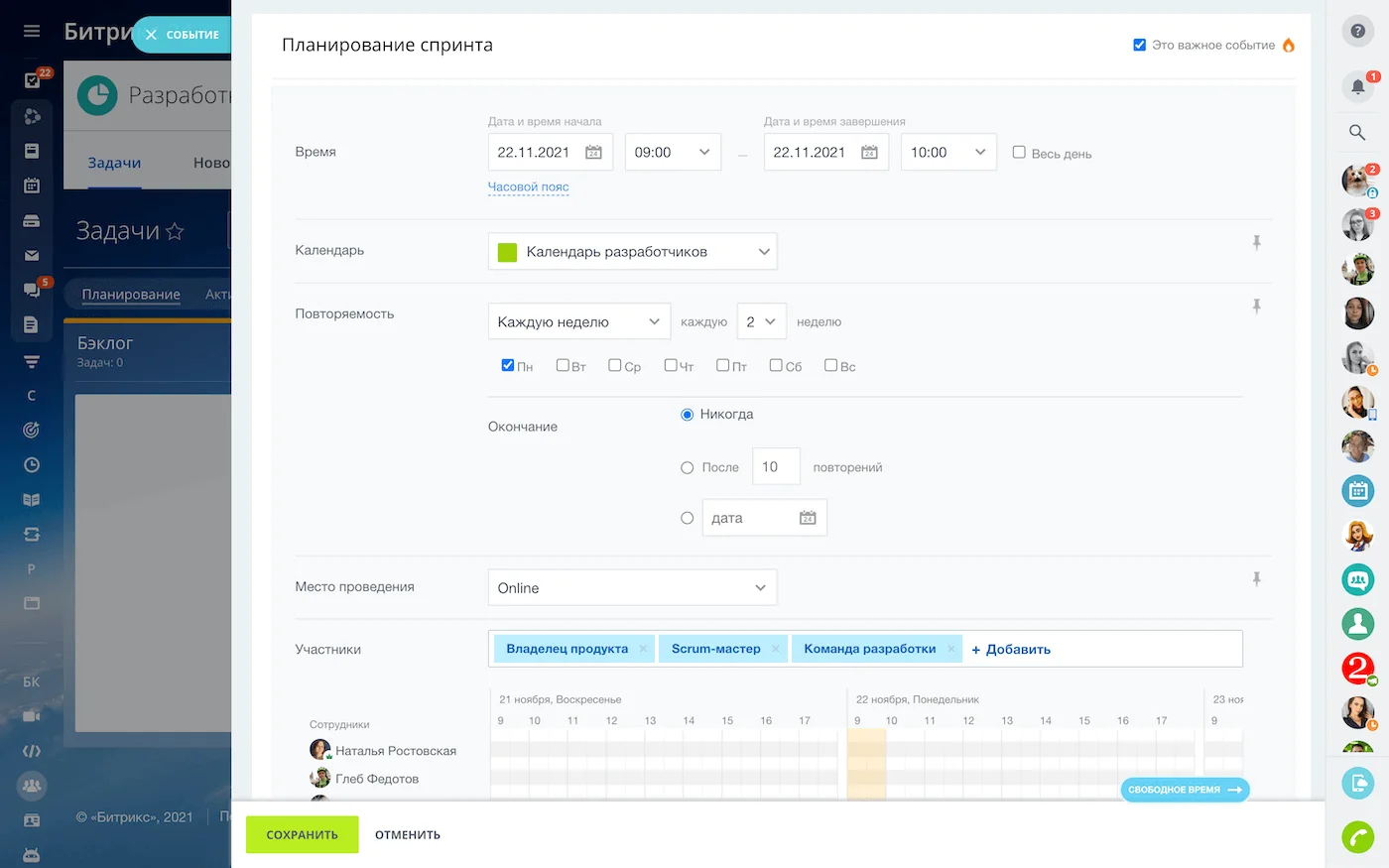Click the green calendar color swatch
The height and width of the screenshot is (868, 1389).
pyautogui.click(x=507, y=252)
